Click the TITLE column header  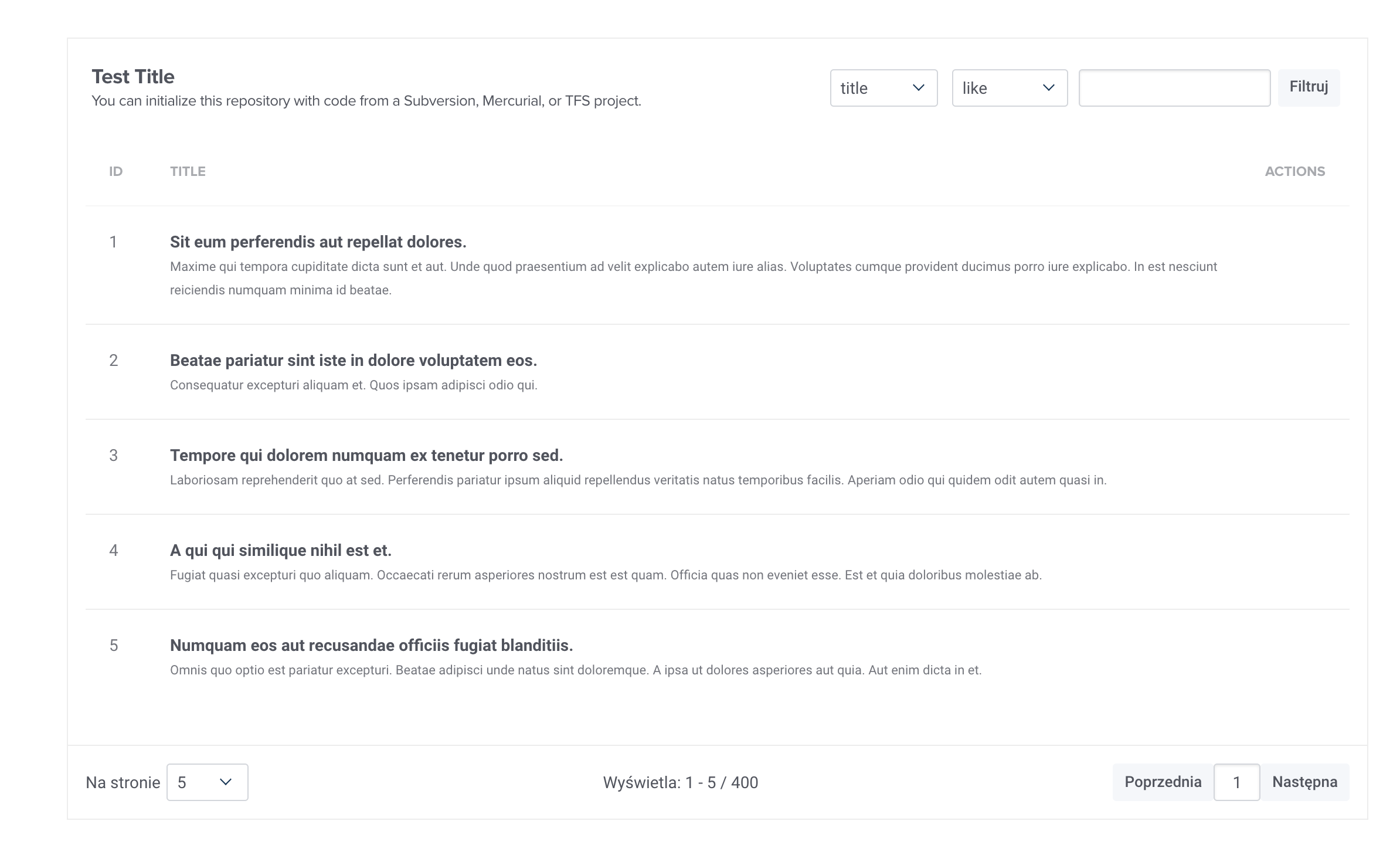click(188, 171)
